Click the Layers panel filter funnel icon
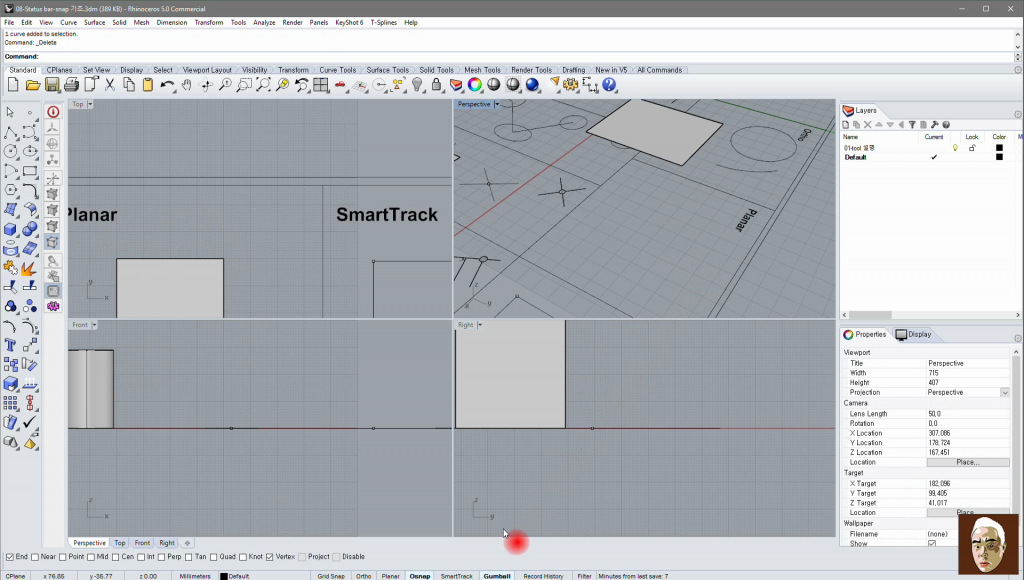The image size is (1024, 580). [x=912, y=125]
